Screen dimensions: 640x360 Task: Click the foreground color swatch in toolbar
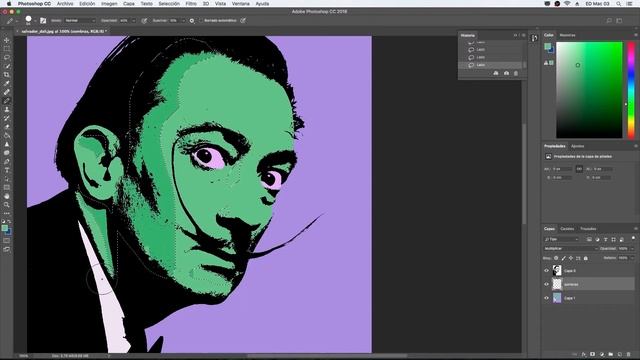pos(4,229)
